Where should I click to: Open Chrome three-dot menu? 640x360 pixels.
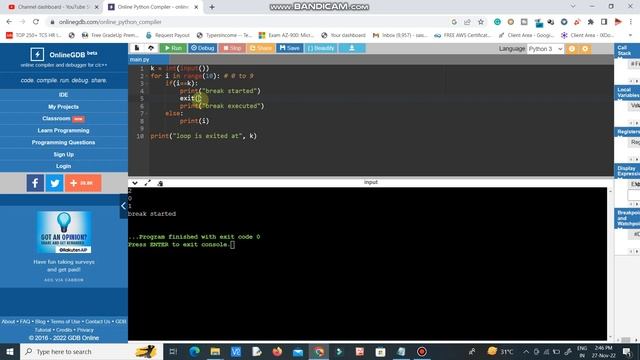631,22
